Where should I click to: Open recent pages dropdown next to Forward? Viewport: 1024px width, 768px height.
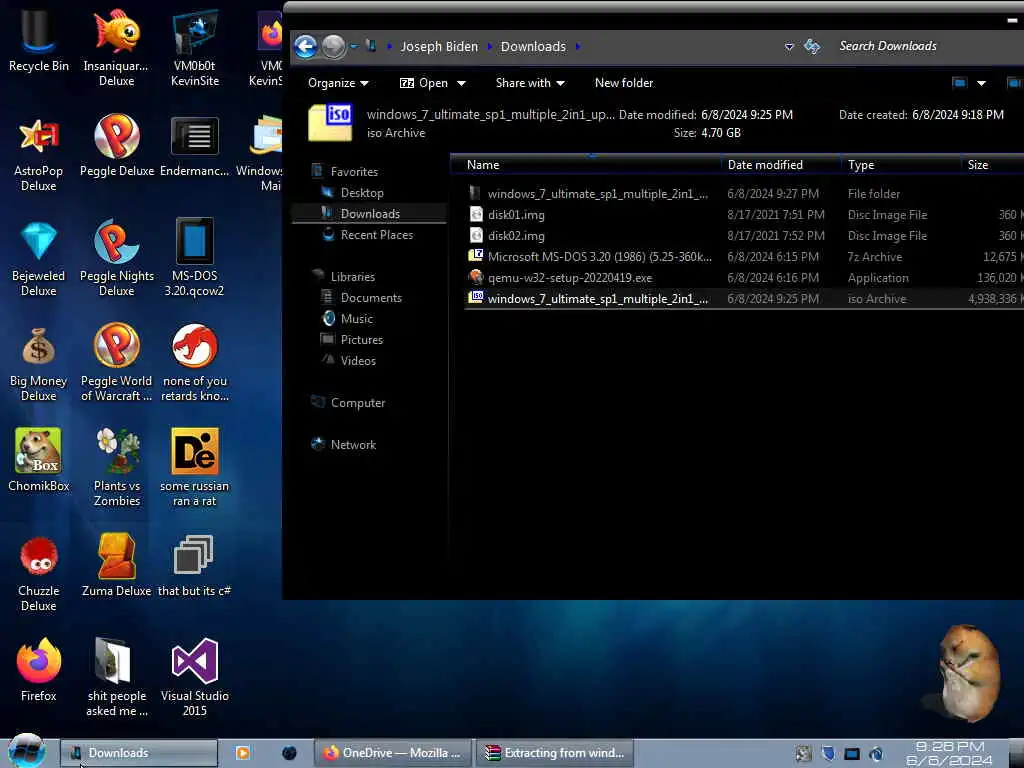[x=354, y=46]
